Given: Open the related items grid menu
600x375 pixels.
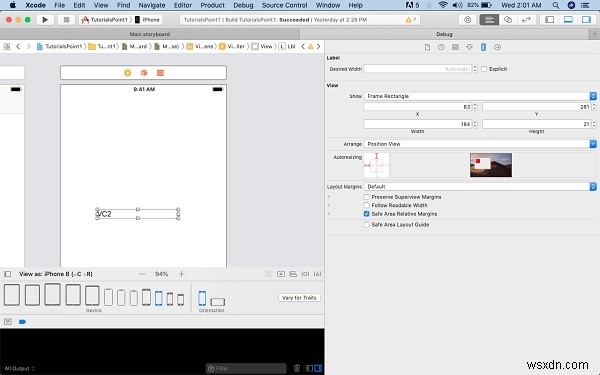Looking at the screenshot, I should [7, 47].
